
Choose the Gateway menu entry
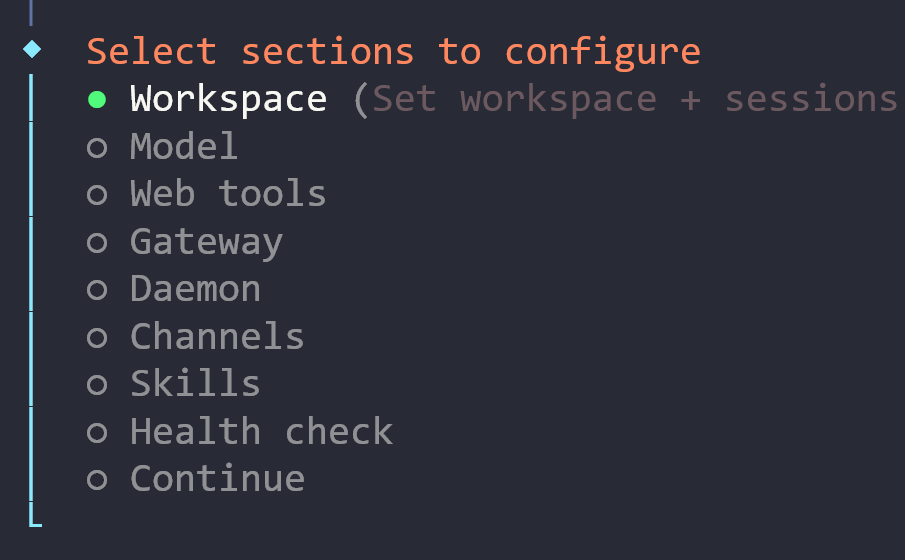[206, 242]
